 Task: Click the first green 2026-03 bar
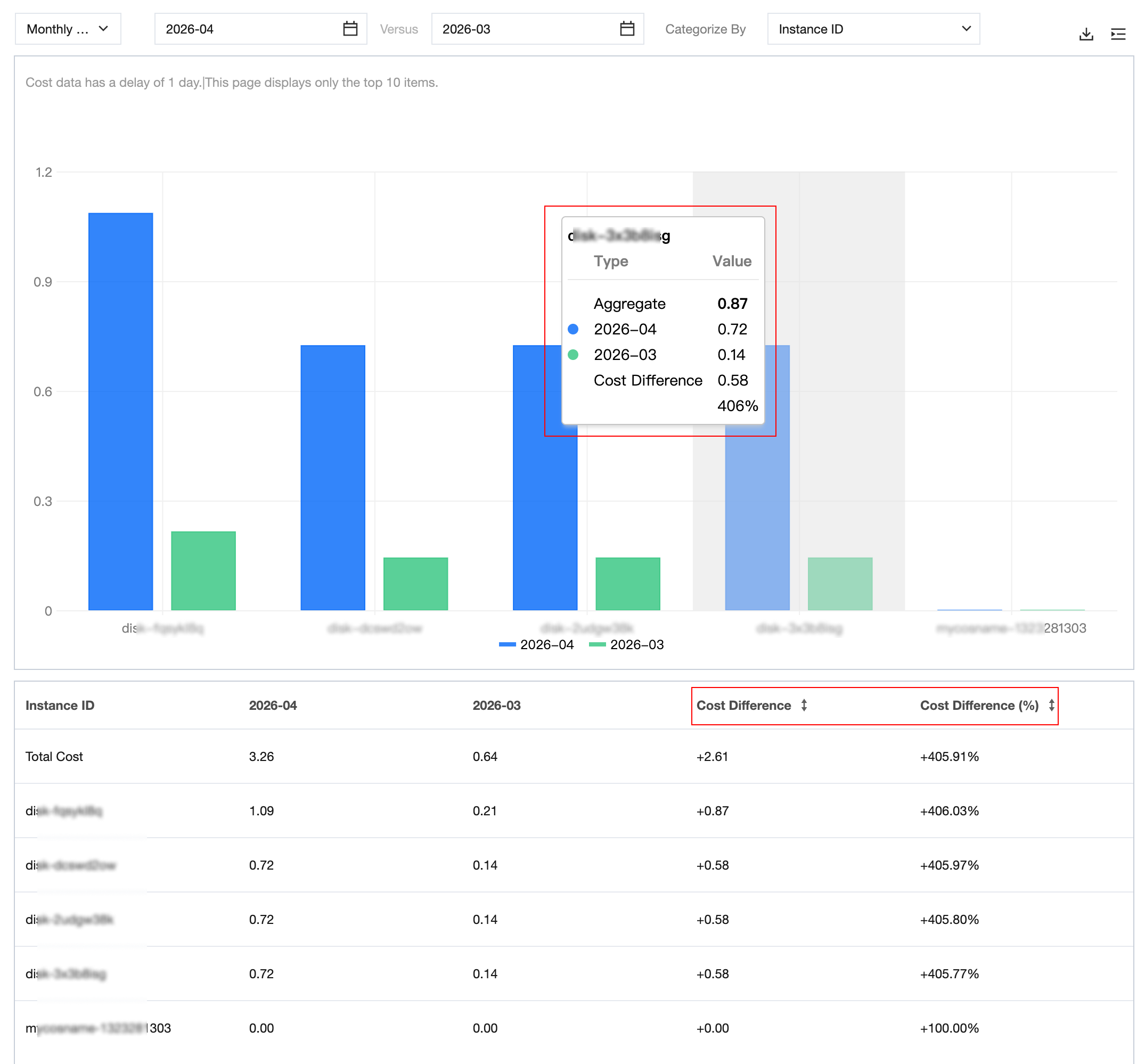click(x=203, y=570)
